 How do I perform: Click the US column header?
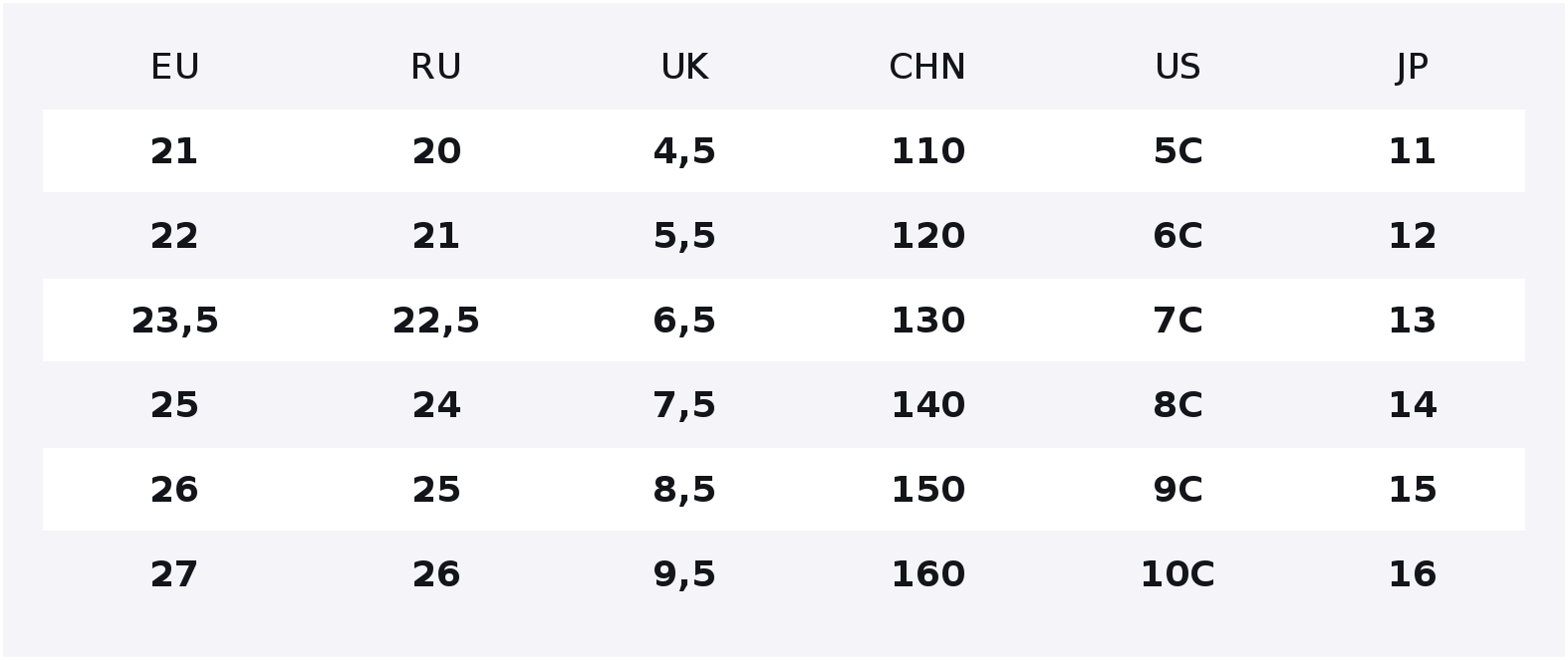point(1177,67)
